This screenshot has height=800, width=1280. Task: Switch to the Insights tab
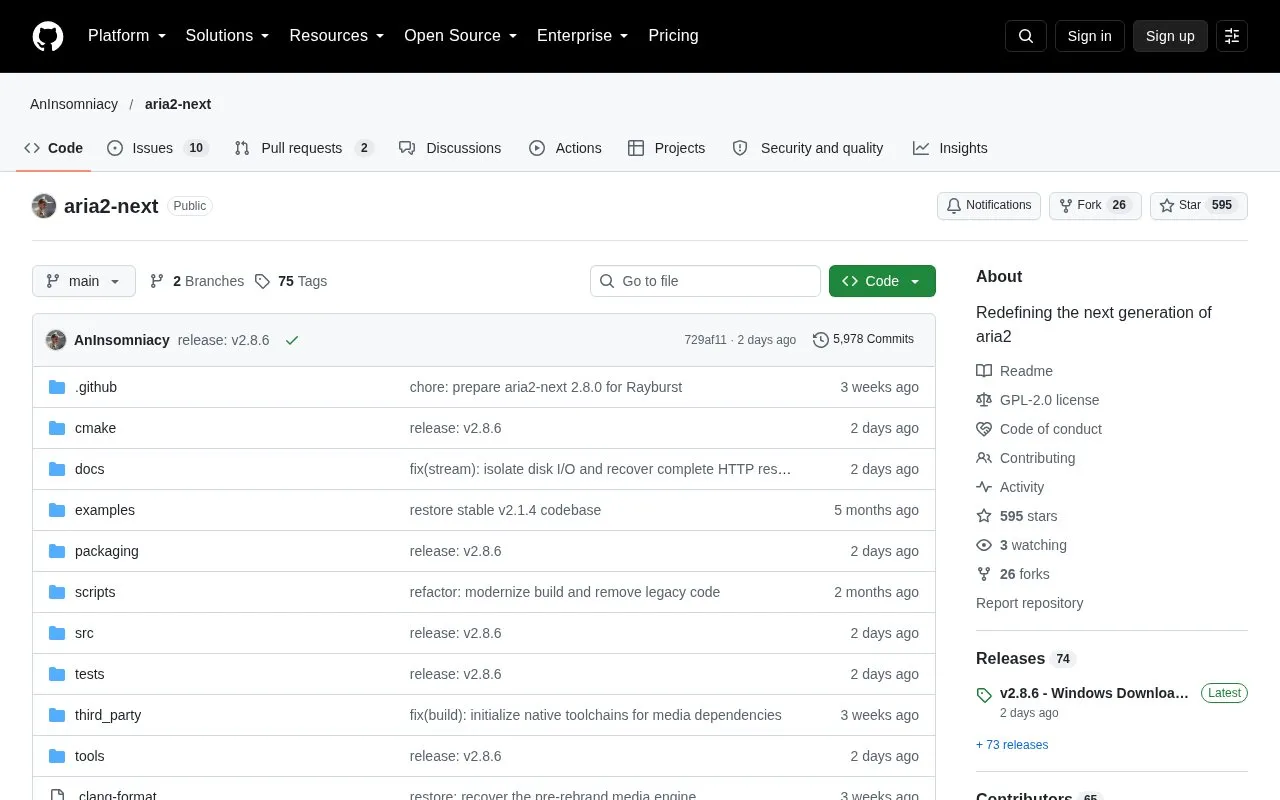pyautogui.click(x=950, y=148)
